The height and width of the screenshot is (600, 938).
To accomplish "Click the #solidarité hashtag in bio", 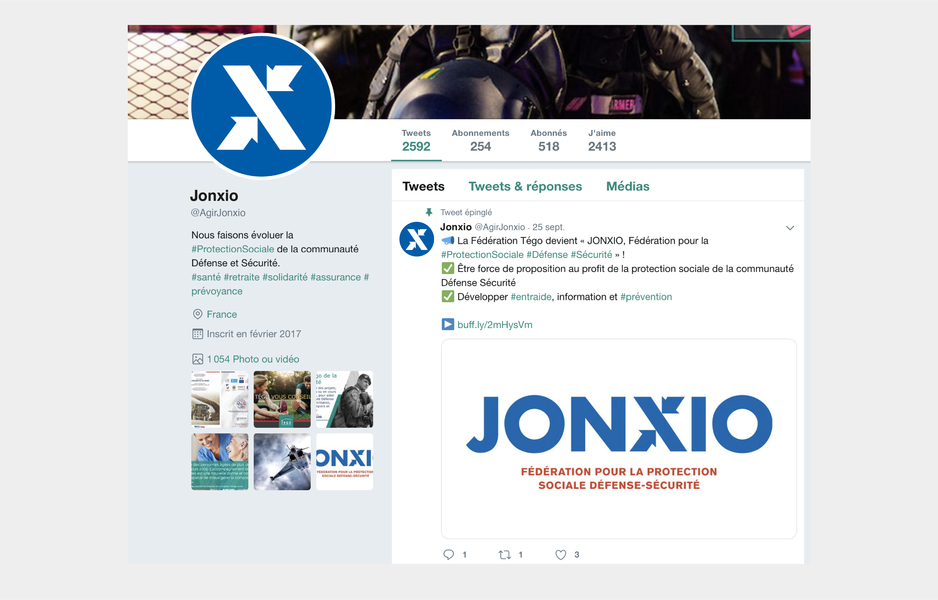I will pyautogui.click(x=285, y=277).
